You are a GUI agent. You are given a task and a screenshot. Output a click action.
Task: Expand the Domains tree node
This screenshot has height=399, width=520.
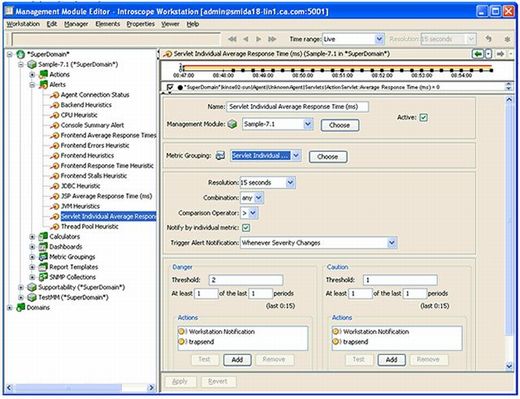pos(10,307)
